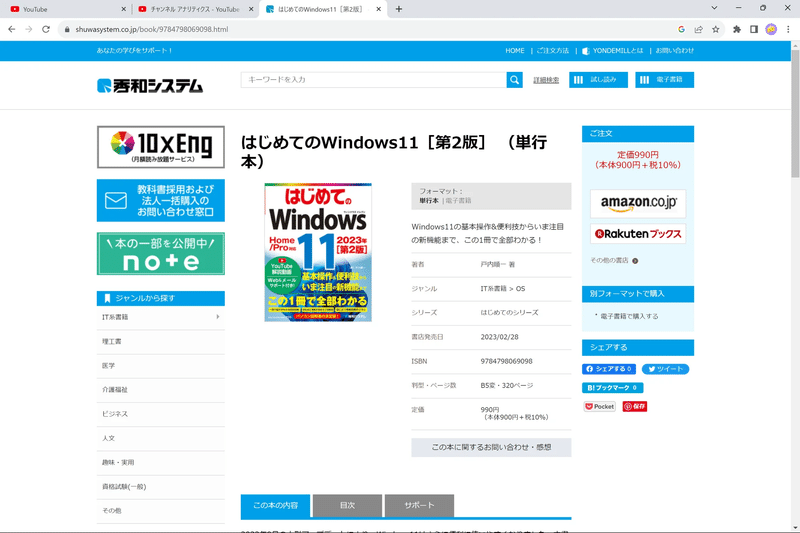The width and height of the screenshot is (800, 533).
Task: Click the Twitter ツイート button
Action: pos(665,369)
